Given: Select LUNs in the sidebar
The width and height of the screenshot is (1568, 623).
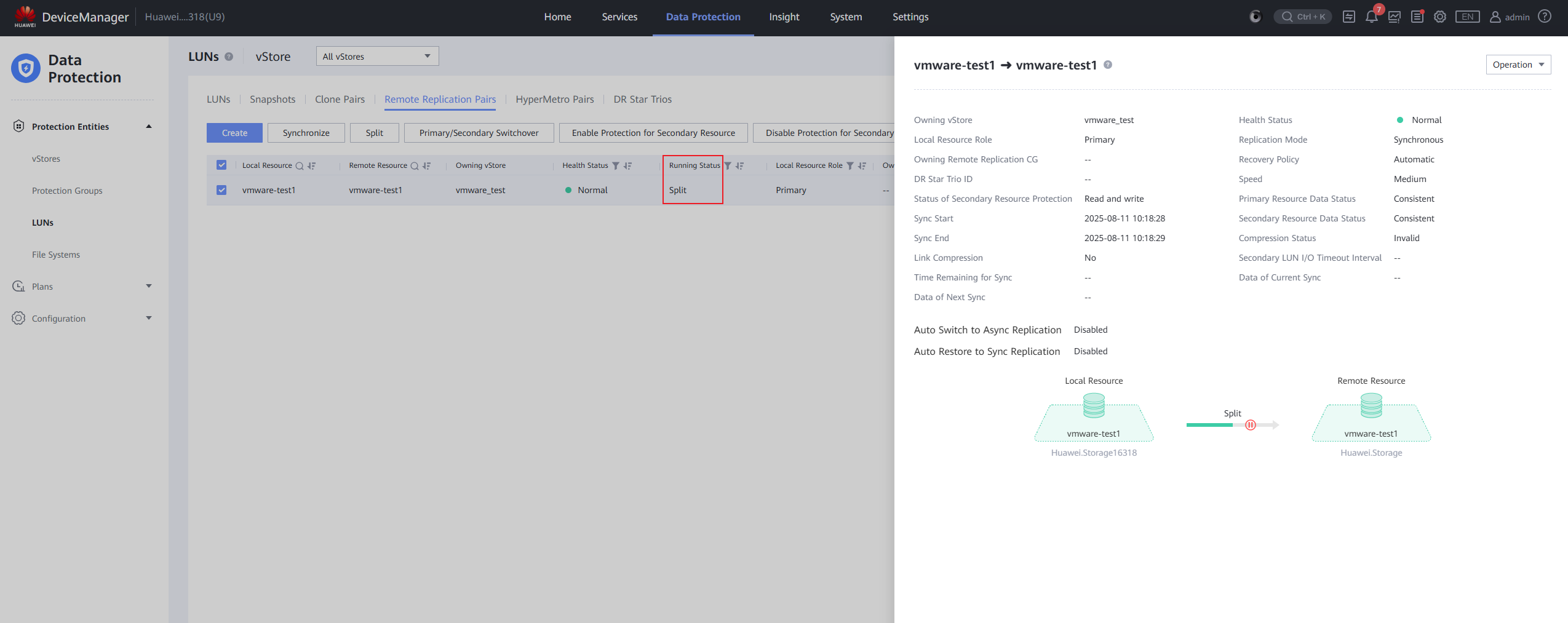Looking at the screenshot, I should pyautogui.click(x=42, y=223).
